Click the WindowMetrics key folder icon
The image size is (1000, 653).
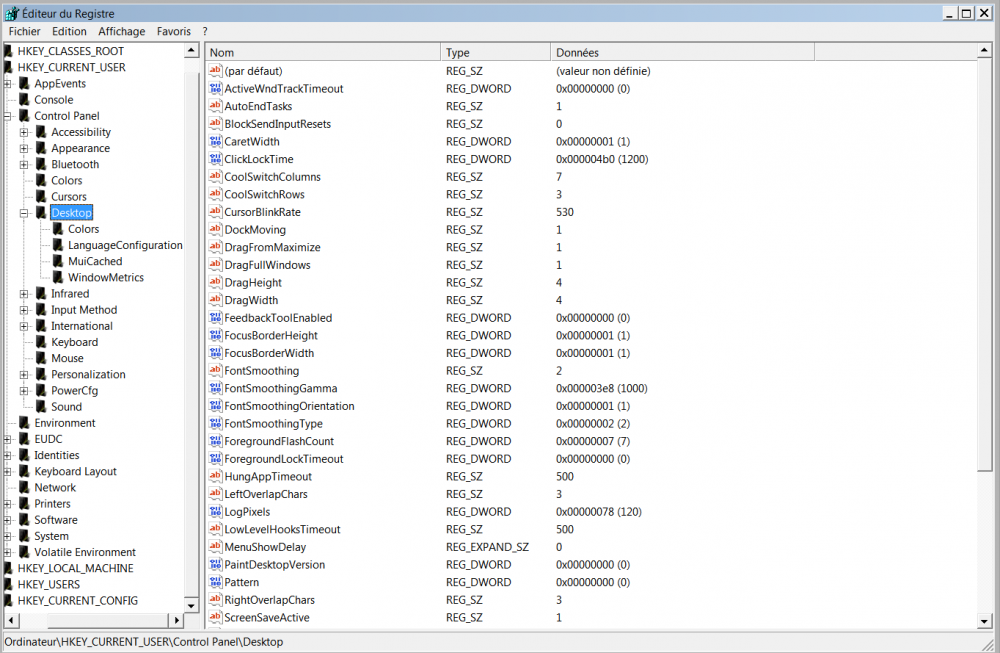(58, 278)
